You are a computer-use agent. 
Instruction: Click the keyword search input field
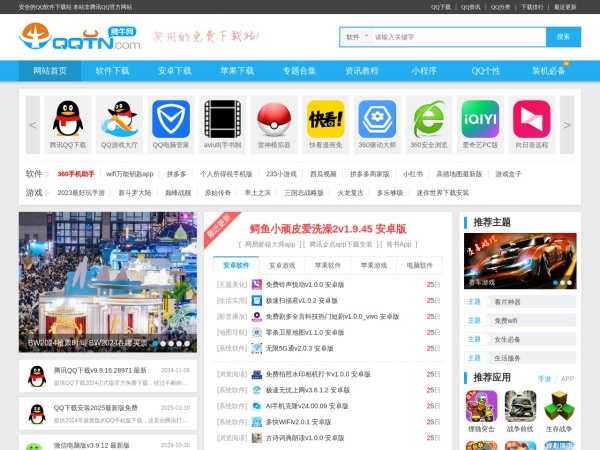tap(459, 37)
